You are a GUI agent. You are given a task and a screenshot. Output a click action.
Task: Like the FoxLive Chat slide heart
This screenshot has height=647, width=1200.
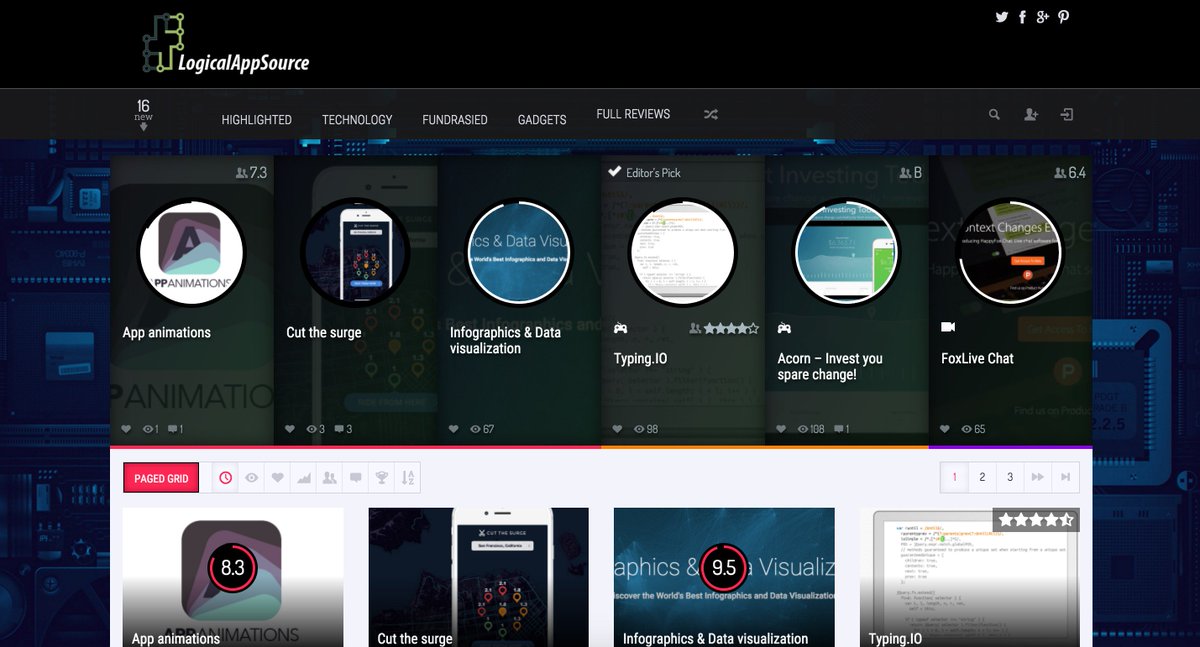click(x=946, y=429)
